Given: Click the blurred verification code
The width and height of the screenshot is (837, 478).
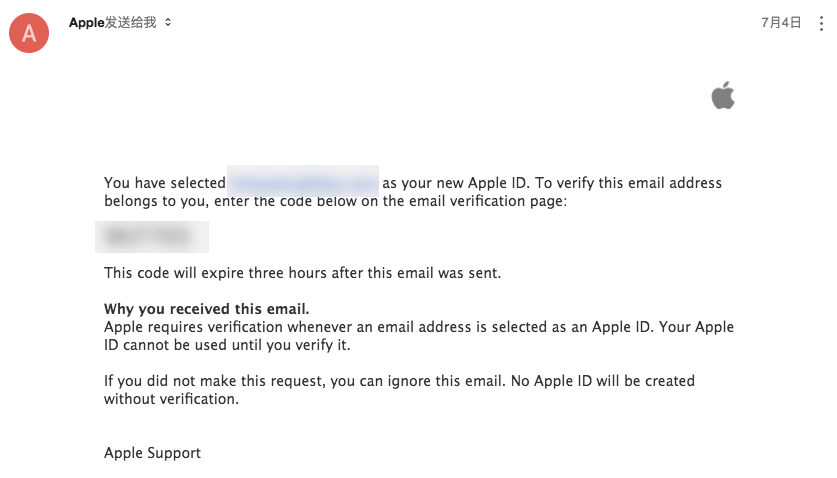Looking at the screenshot, I should 151,237.
